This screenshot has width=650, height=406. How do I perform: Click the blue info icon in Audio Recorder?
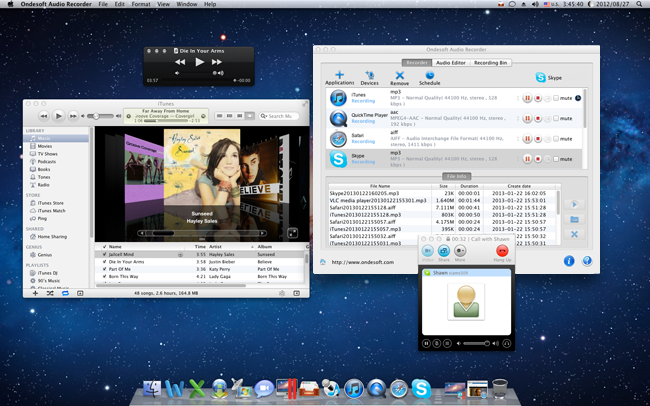(569, 261)
